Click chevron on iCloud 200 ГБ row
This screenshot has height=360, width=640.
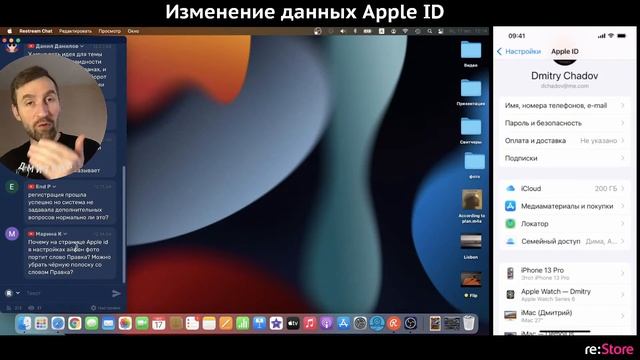(622, 189)
